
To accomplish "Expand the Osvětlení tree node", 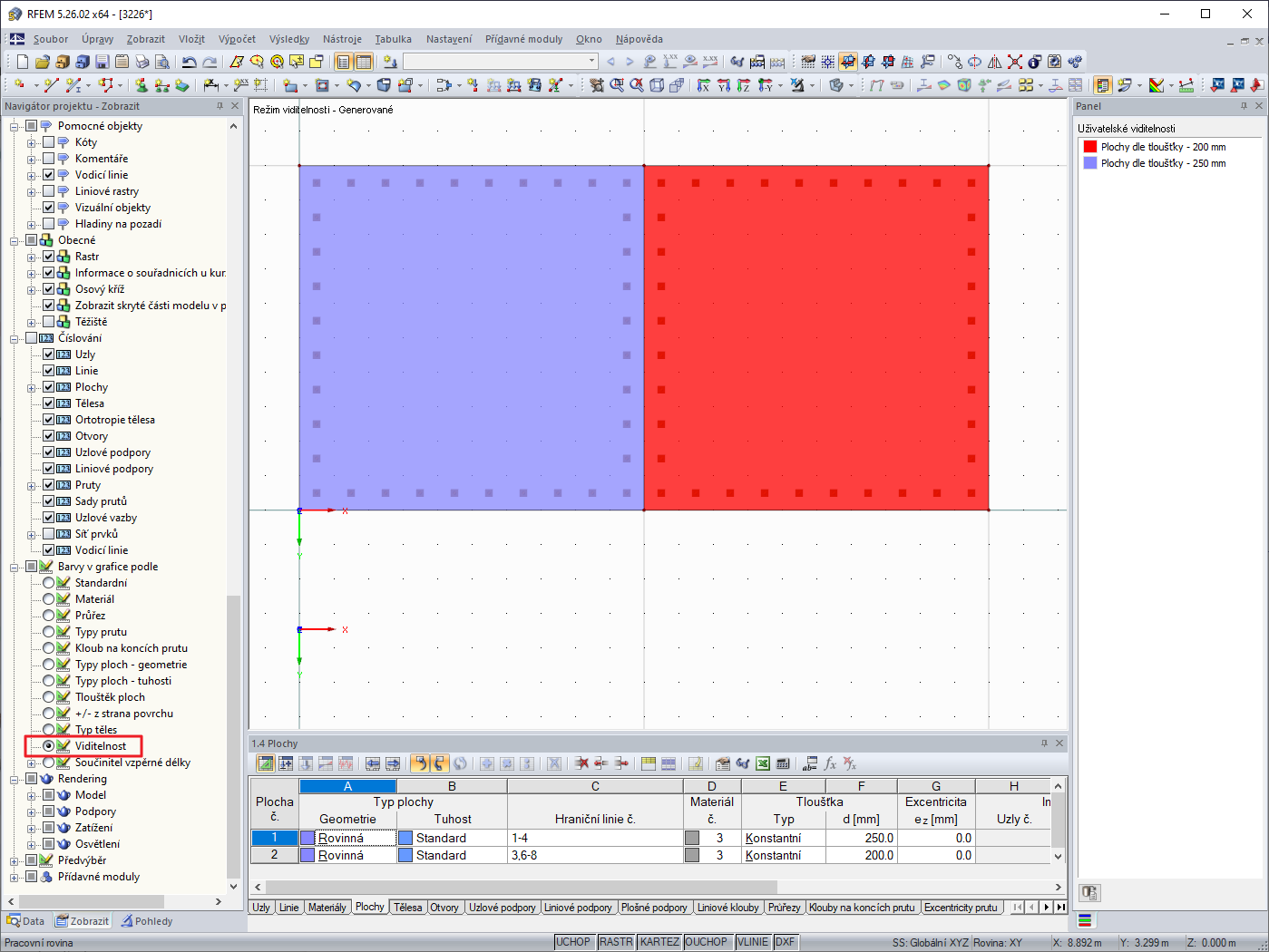I will (32, 844).
